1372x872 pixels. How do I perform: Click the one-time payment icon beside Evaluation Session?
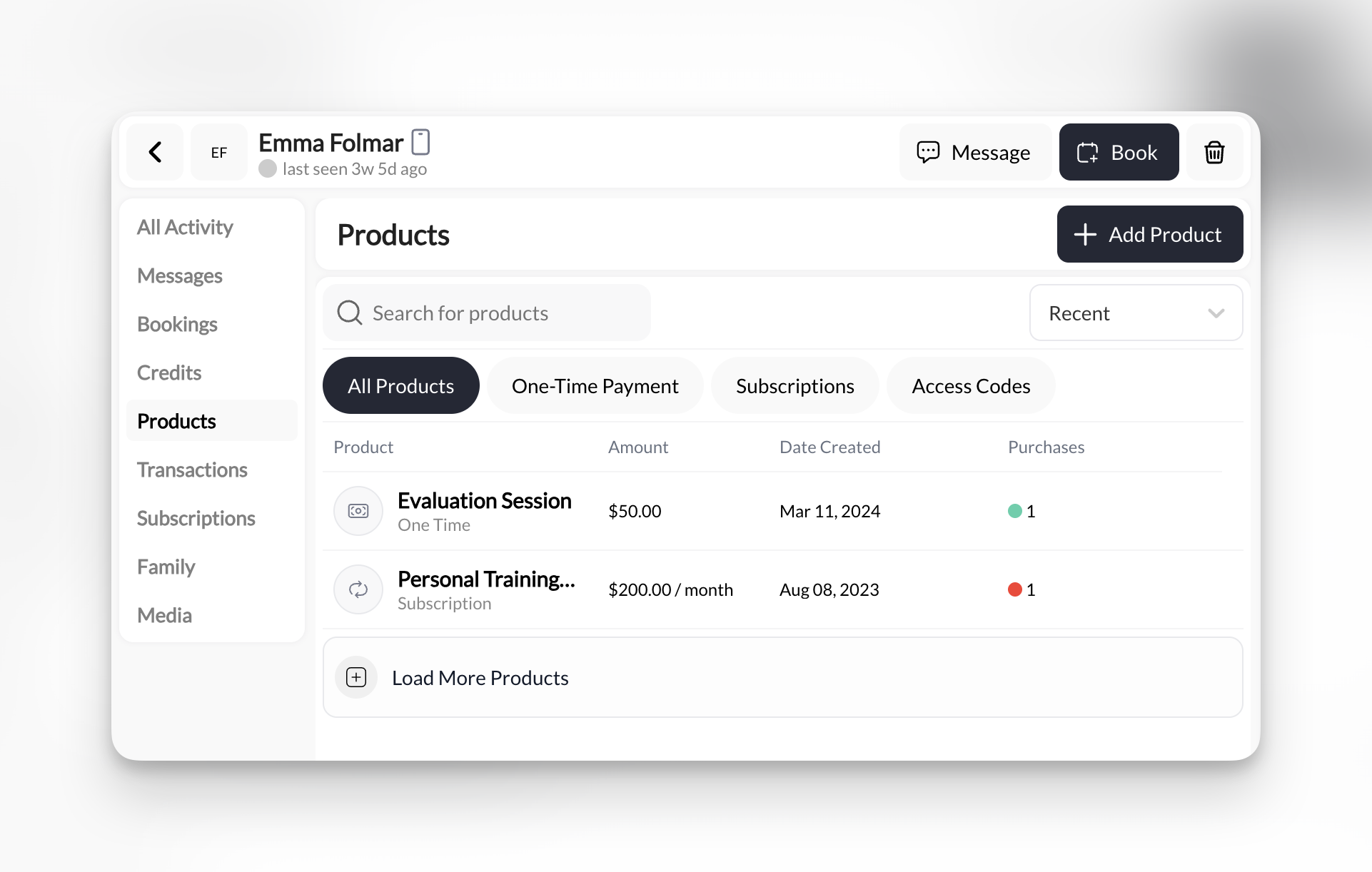click(x=358, y=511)
